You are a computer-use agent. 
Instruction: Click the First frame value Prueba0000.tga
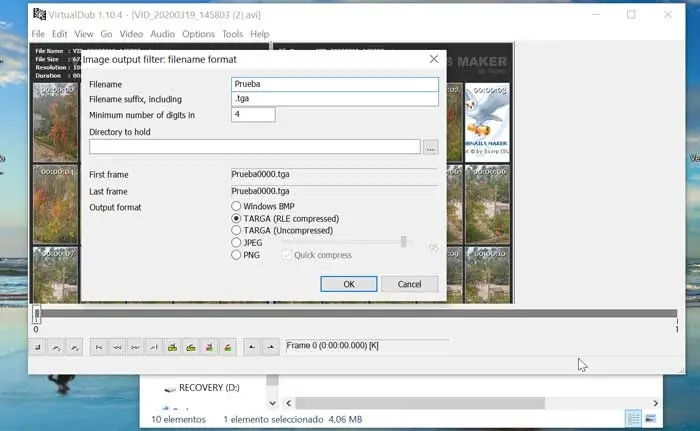pyautogui.click(x=260, y=174)
